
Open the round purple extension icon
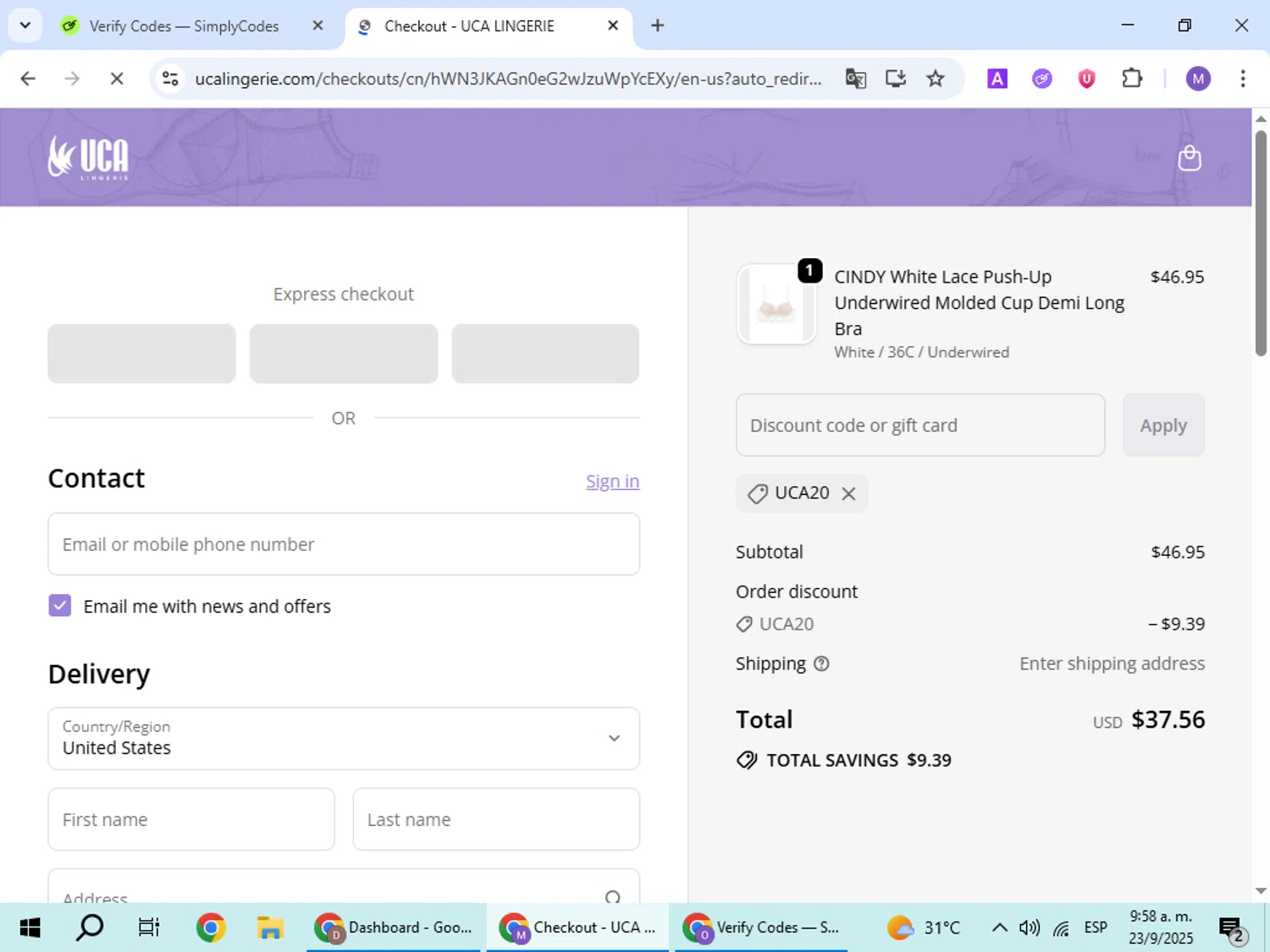[1042, 79]
